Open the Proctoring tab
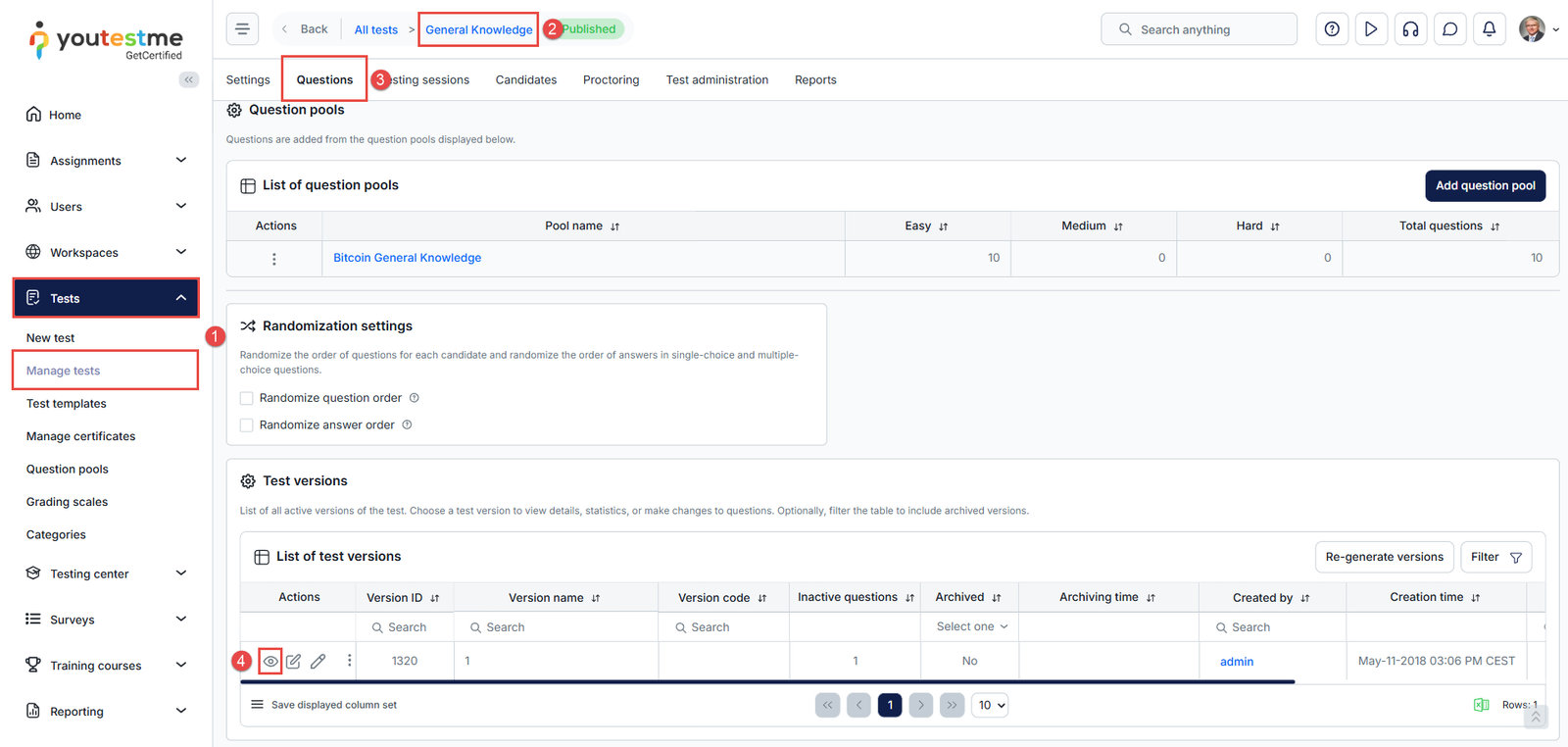Image resolution: width=1568 pixels, height=747 pixels. pos(611,80)
